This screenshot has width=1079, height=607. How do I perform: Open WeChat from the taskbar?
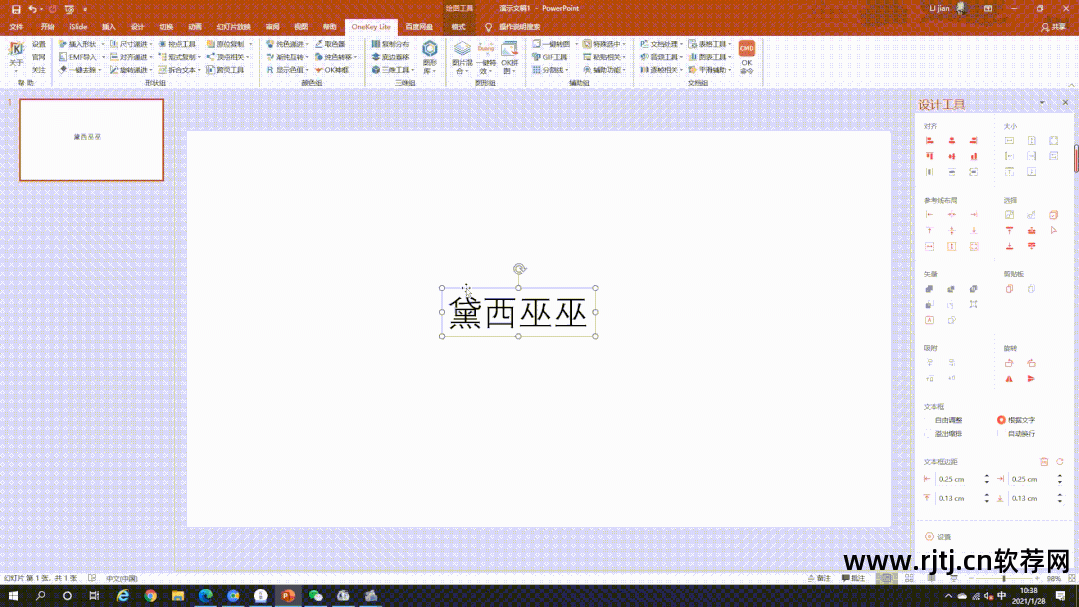(x=315, y=596)
